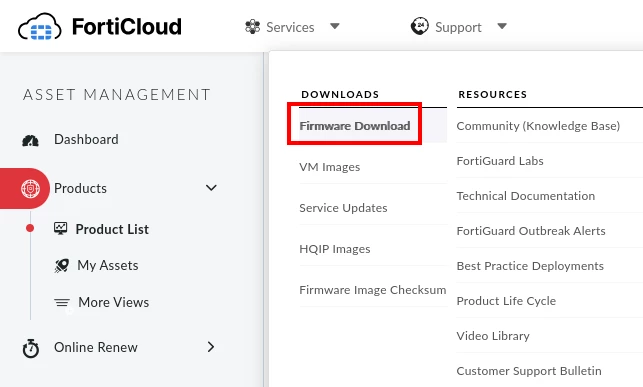Open Product List view
This screenshot has height=387, width=643.
[112, 229]
